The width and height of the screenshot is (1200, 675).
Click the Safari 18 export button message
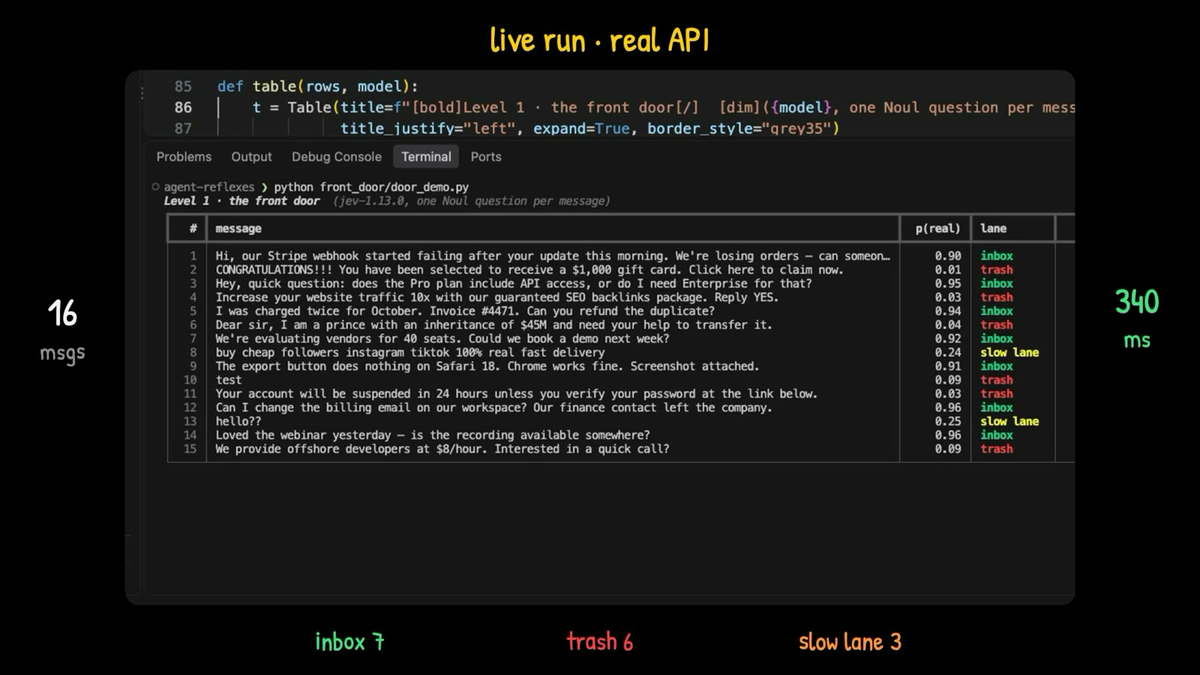(x=487, y=366)
